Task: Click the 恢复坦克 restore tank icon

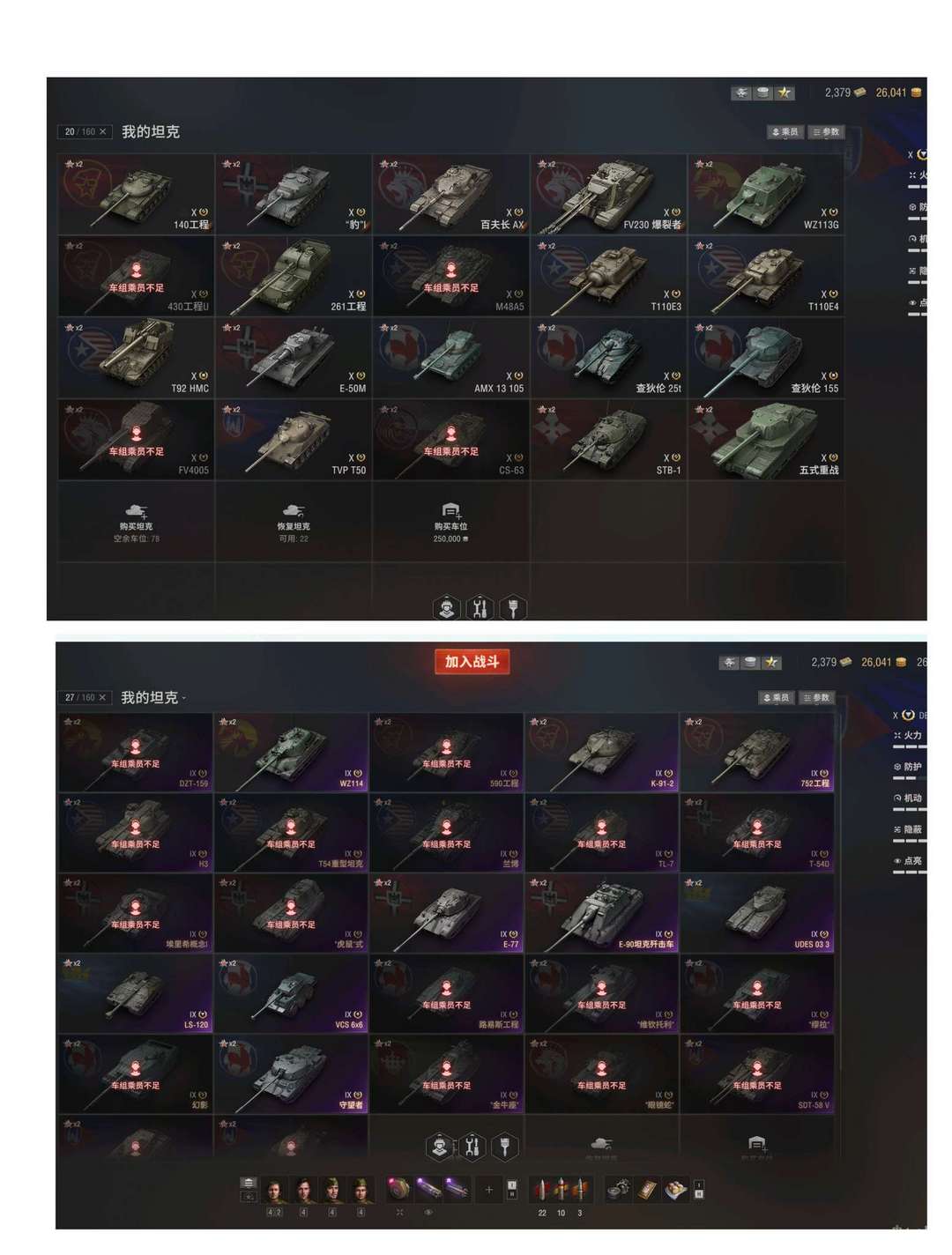Action: [x=294, y=510]
